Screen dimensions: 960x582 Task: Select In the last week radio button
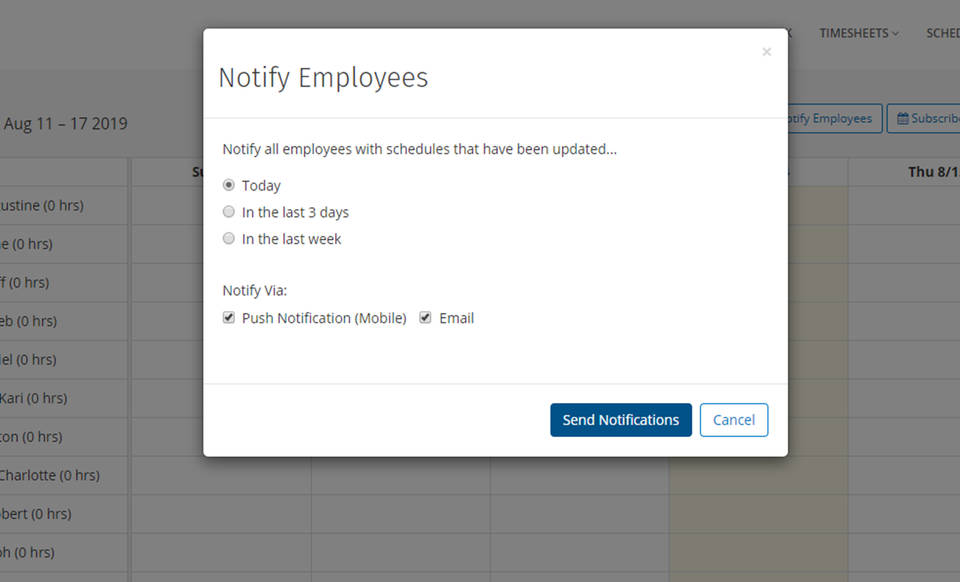tap(229, 239)
